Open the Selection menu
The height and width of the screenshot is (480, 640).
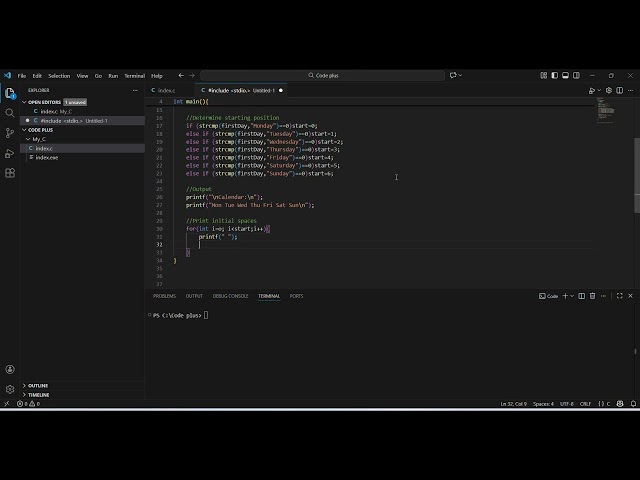coord(59,76)
